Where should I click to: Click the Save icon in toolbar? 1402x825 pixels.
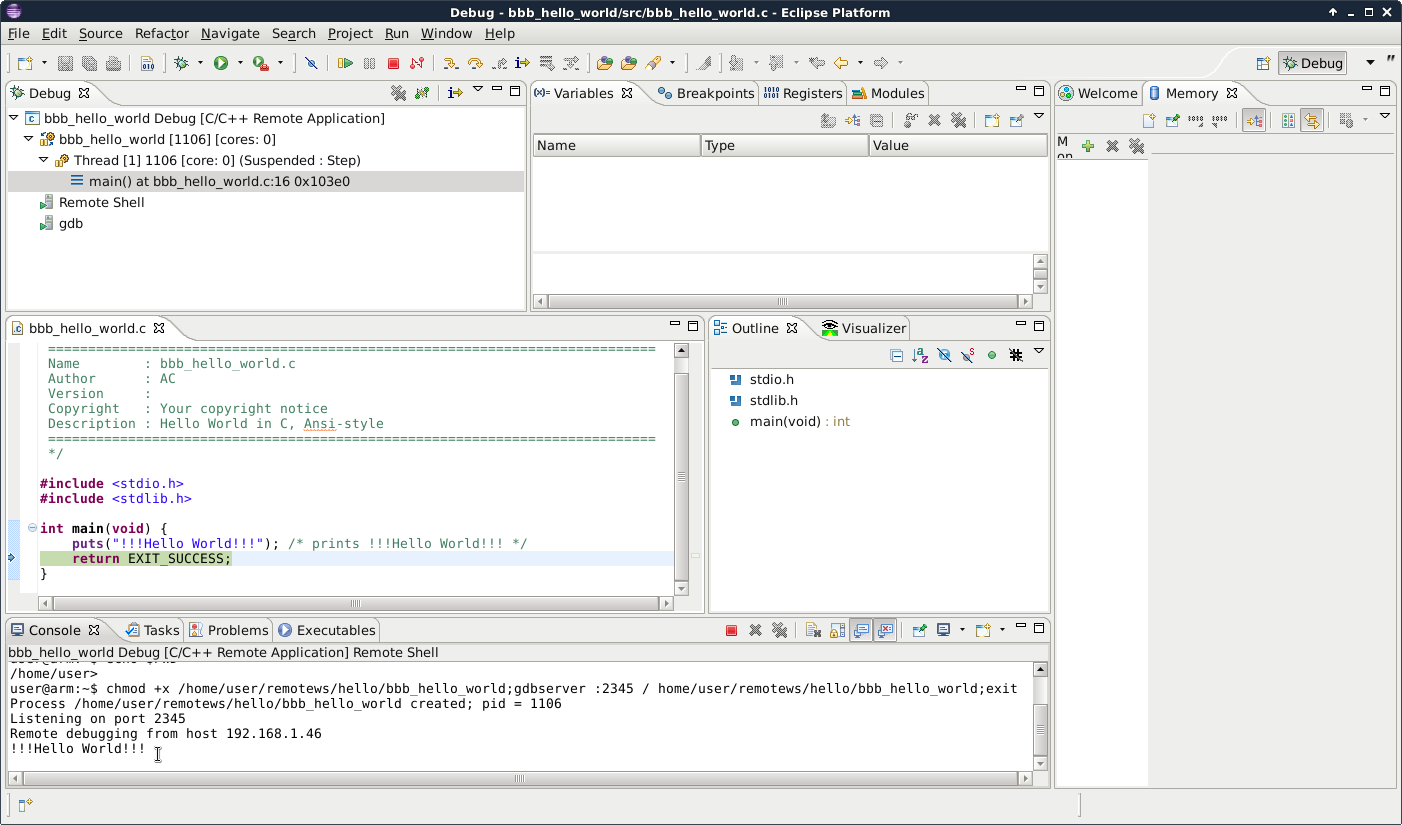(x=65, y=63)
